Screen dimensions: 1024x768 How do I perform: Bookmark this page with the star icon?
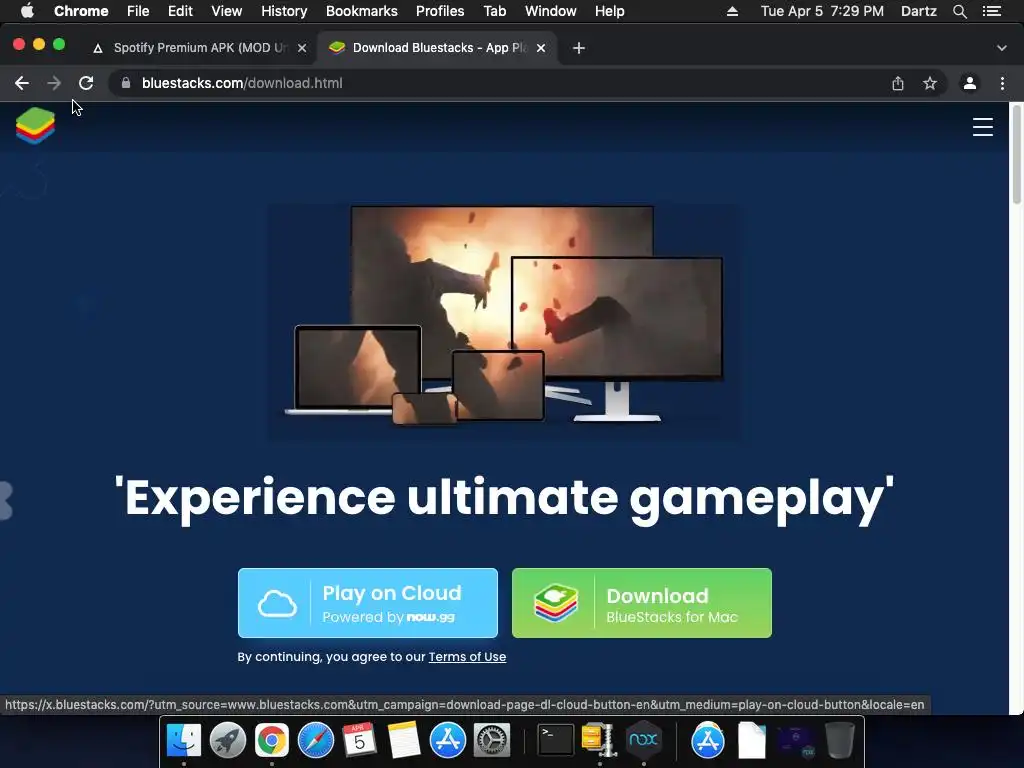pyautogui.click(x=930, y=83)
